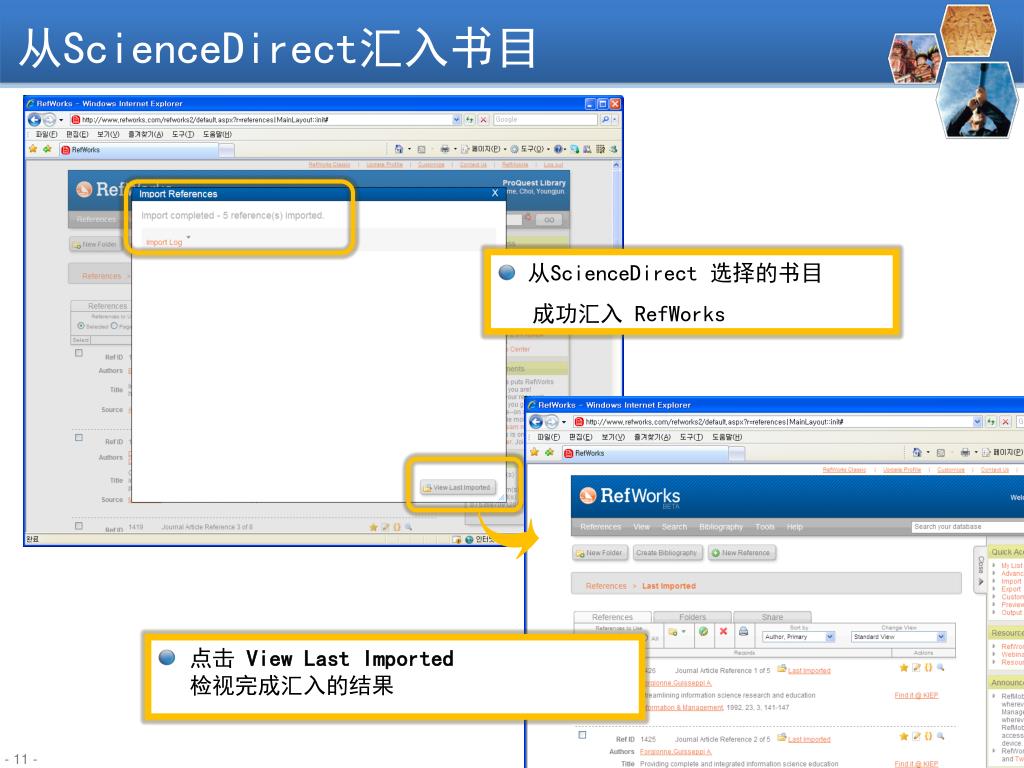The width and height of the screenshot is (1024, 768).
Task: Open 도구(O) dropdown in upper-left IE toolbar
Action: point(528,149)
